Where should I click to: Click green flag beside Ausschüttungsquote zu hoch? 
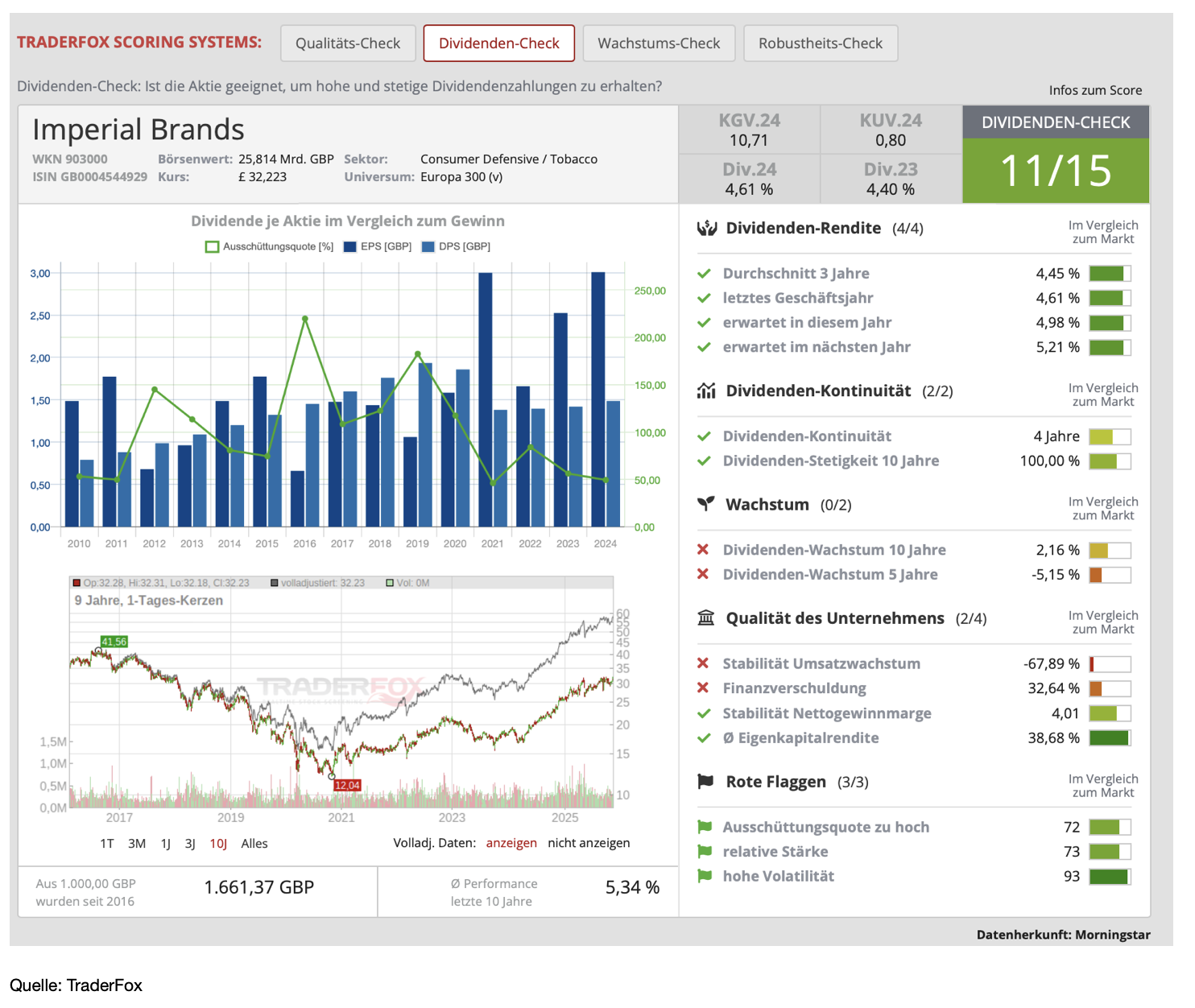point(705,827)
